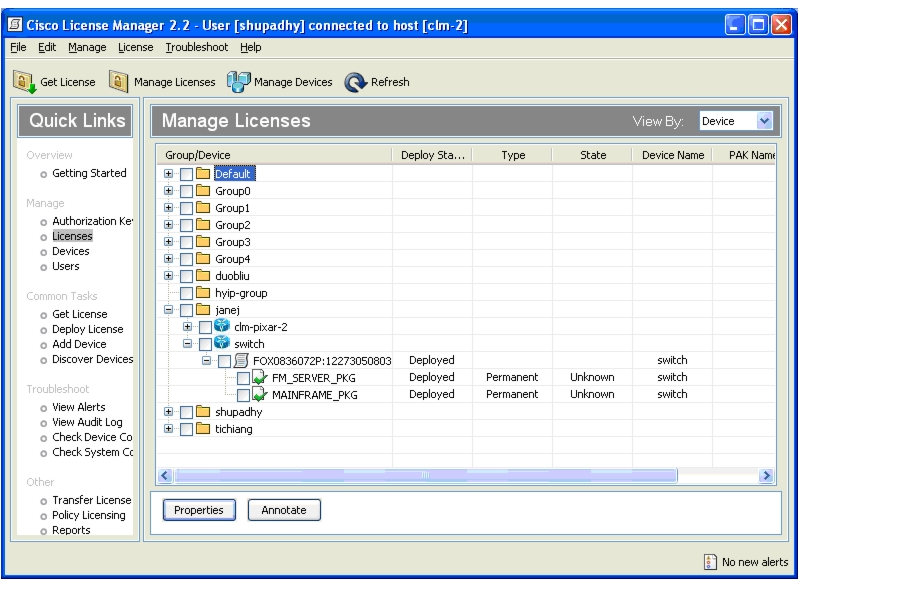Screen dimensions: 900x594
Task: Click the Cisco License Manager title bar icon
Action: 15,25
